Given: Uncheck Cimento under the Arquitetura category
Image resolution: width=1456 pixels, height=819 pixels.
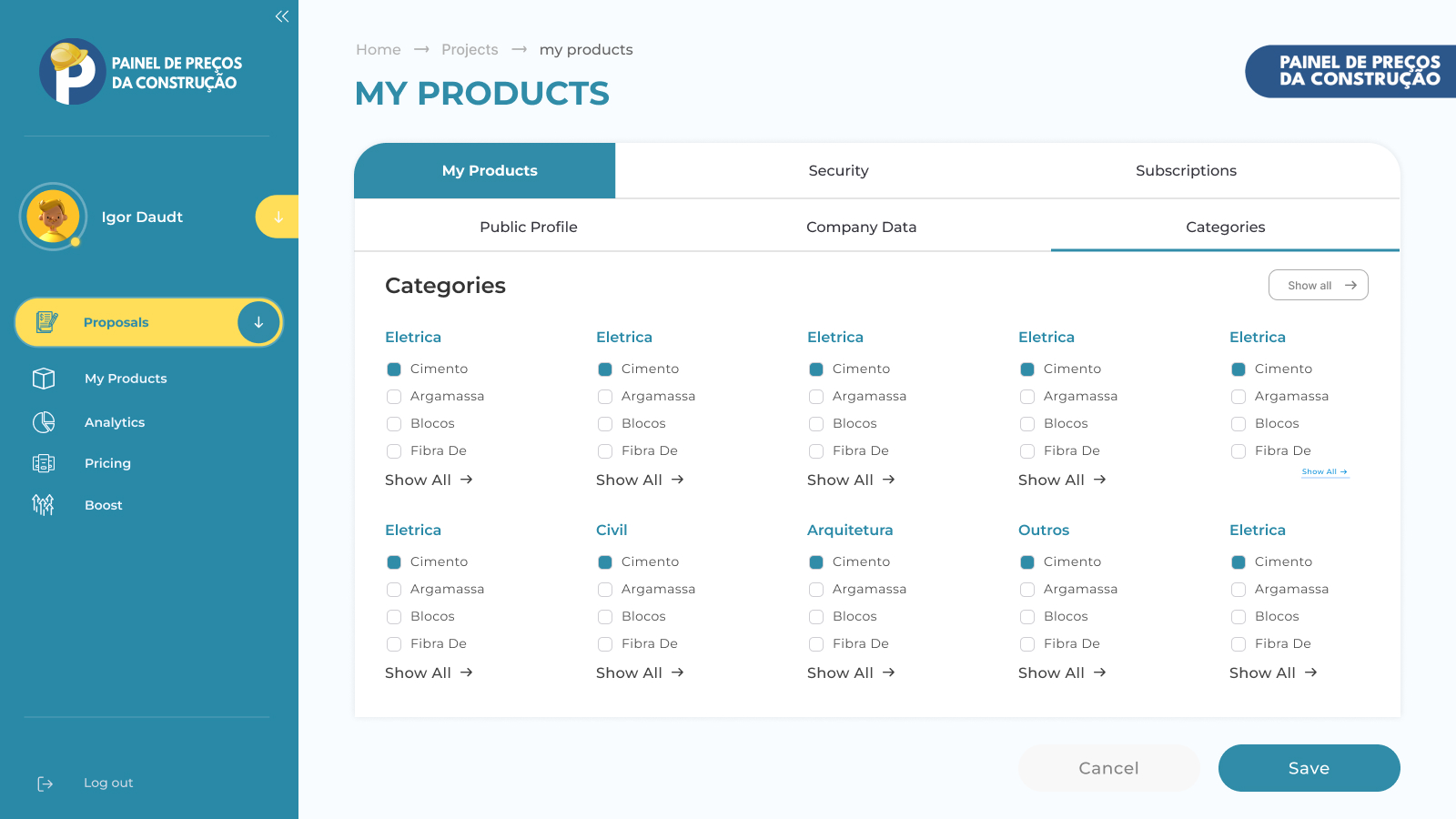Looking at the screenshot, I should (816, 562).
